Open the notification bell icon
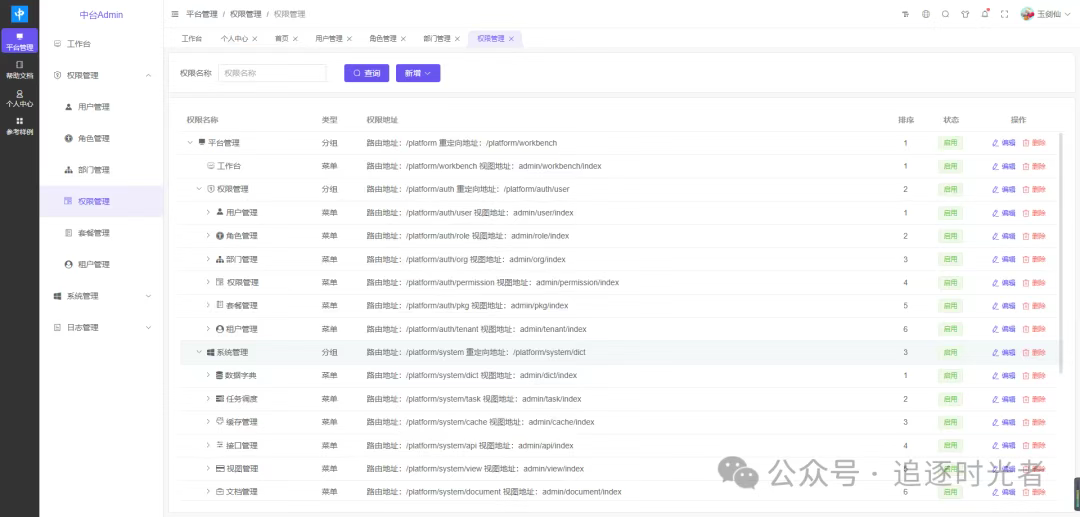Screen dimensions: 1080x517 tap(985, 14)
